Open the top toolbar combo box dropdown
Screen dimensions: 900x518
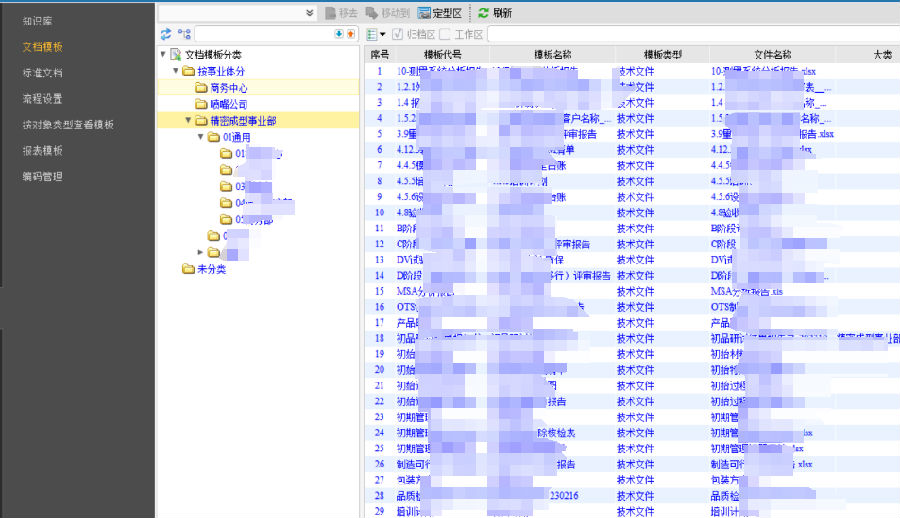(x=309, y=13)
